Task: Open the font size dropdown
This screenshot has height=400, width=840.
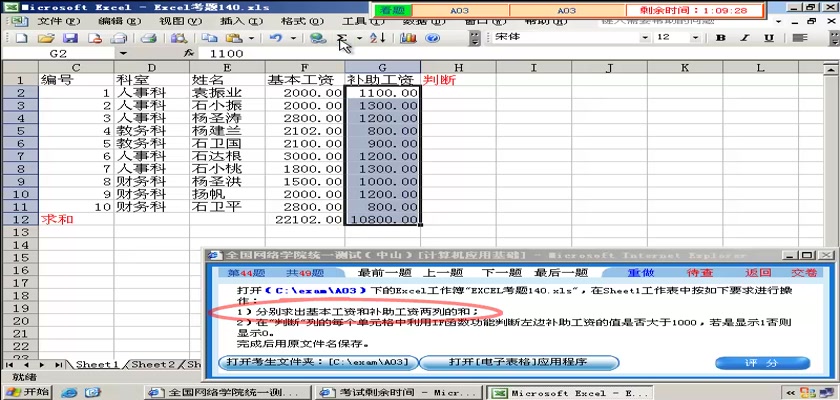Action: click(695, 37)
